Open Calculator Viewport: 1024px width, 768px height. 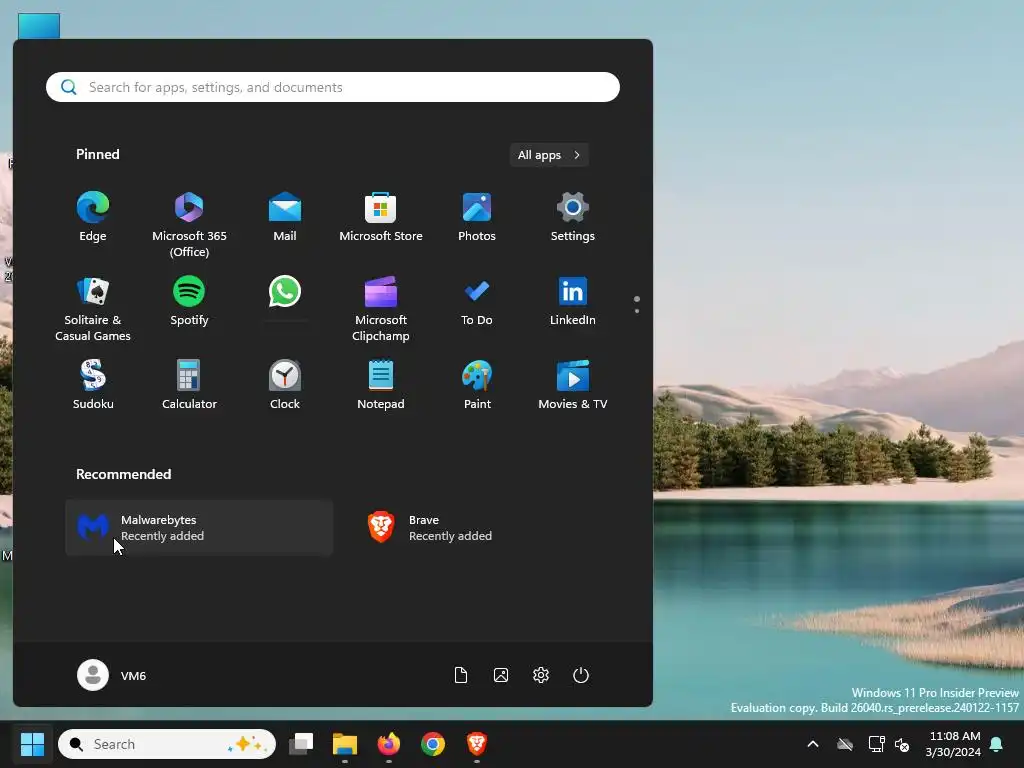[x=189, y=385]
